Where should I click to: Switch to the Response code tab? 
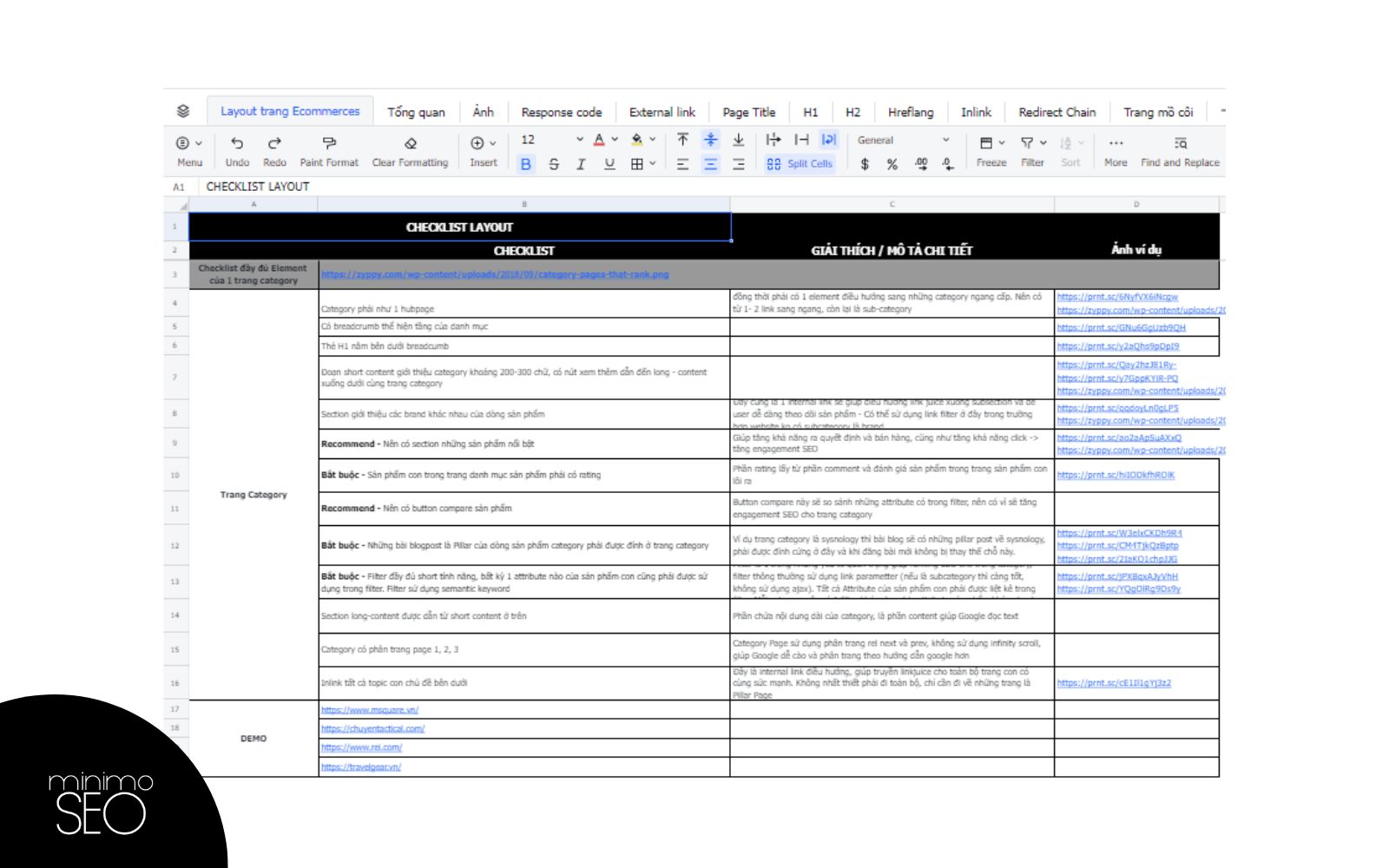click(562, 112)
